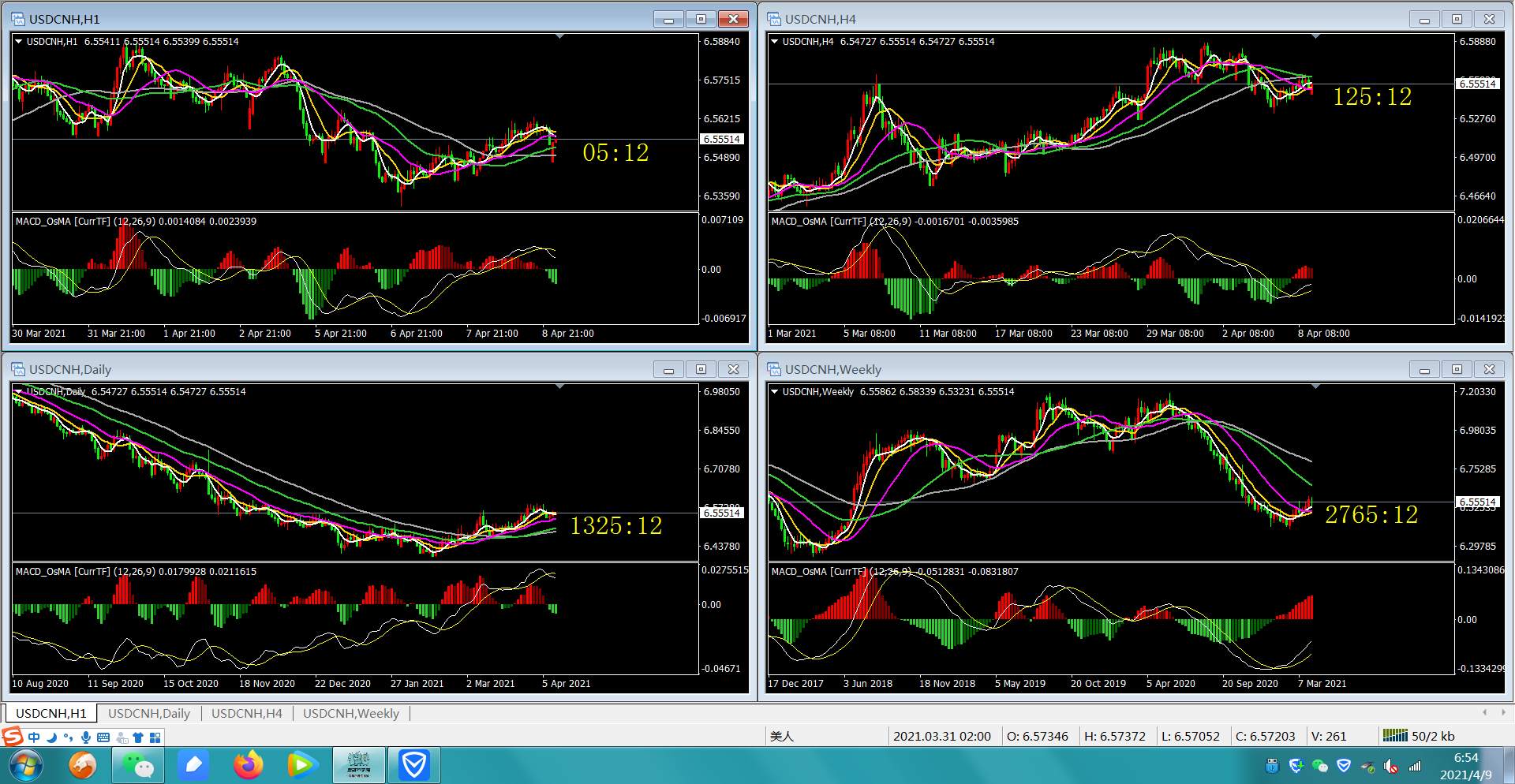Screen dimensions: 1515x784
Task: Click the IME user account icon
Action: tap(122, 737)
